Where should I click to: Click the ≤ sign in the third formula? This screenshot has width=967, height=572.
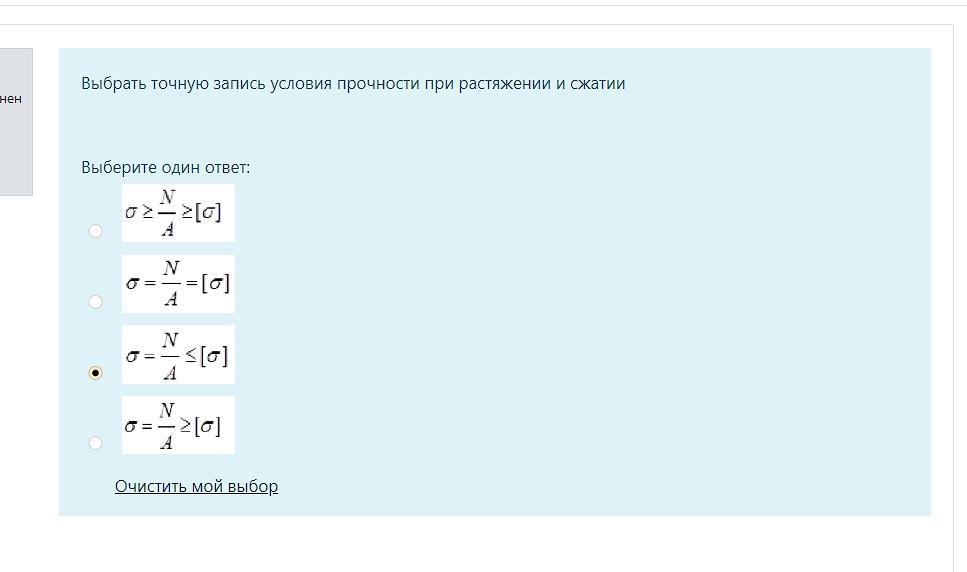coord(191,356)
